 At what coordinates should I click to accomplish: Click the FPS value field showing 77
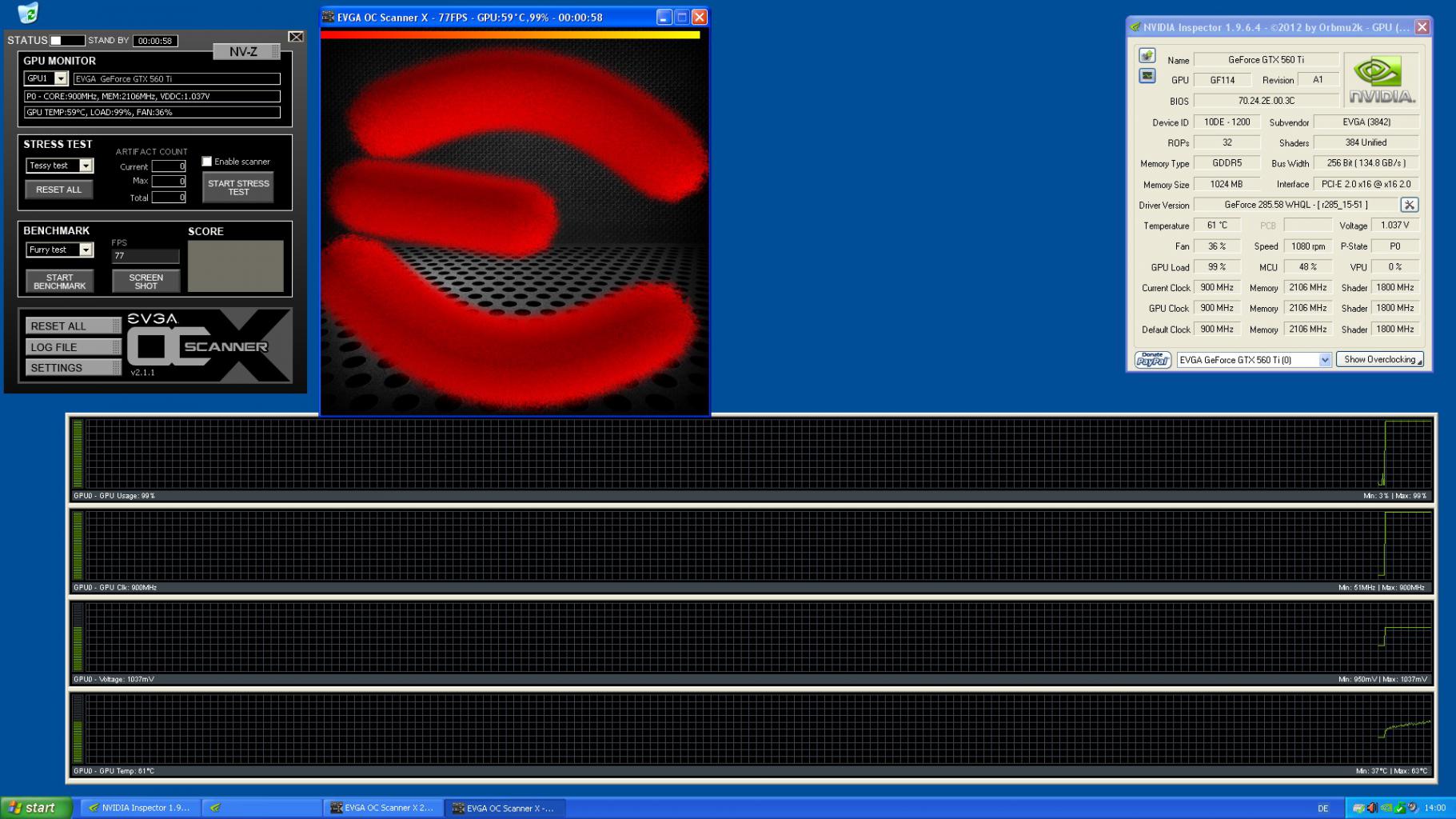tap(146, 256)
